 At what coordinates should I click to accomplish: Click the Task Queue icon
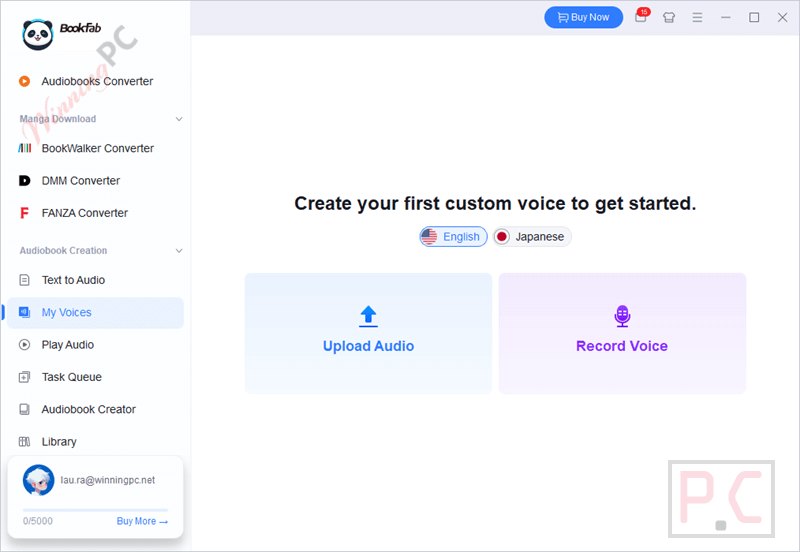pos(24,377)
